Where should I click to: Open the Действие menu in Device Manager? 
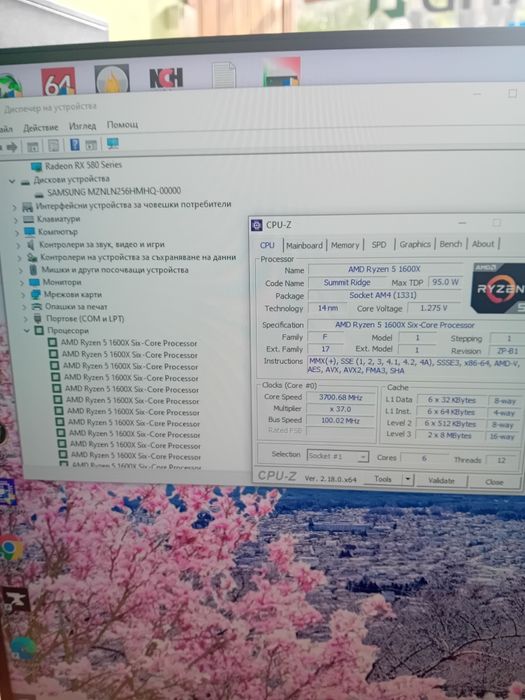click(x=41, y=128)
